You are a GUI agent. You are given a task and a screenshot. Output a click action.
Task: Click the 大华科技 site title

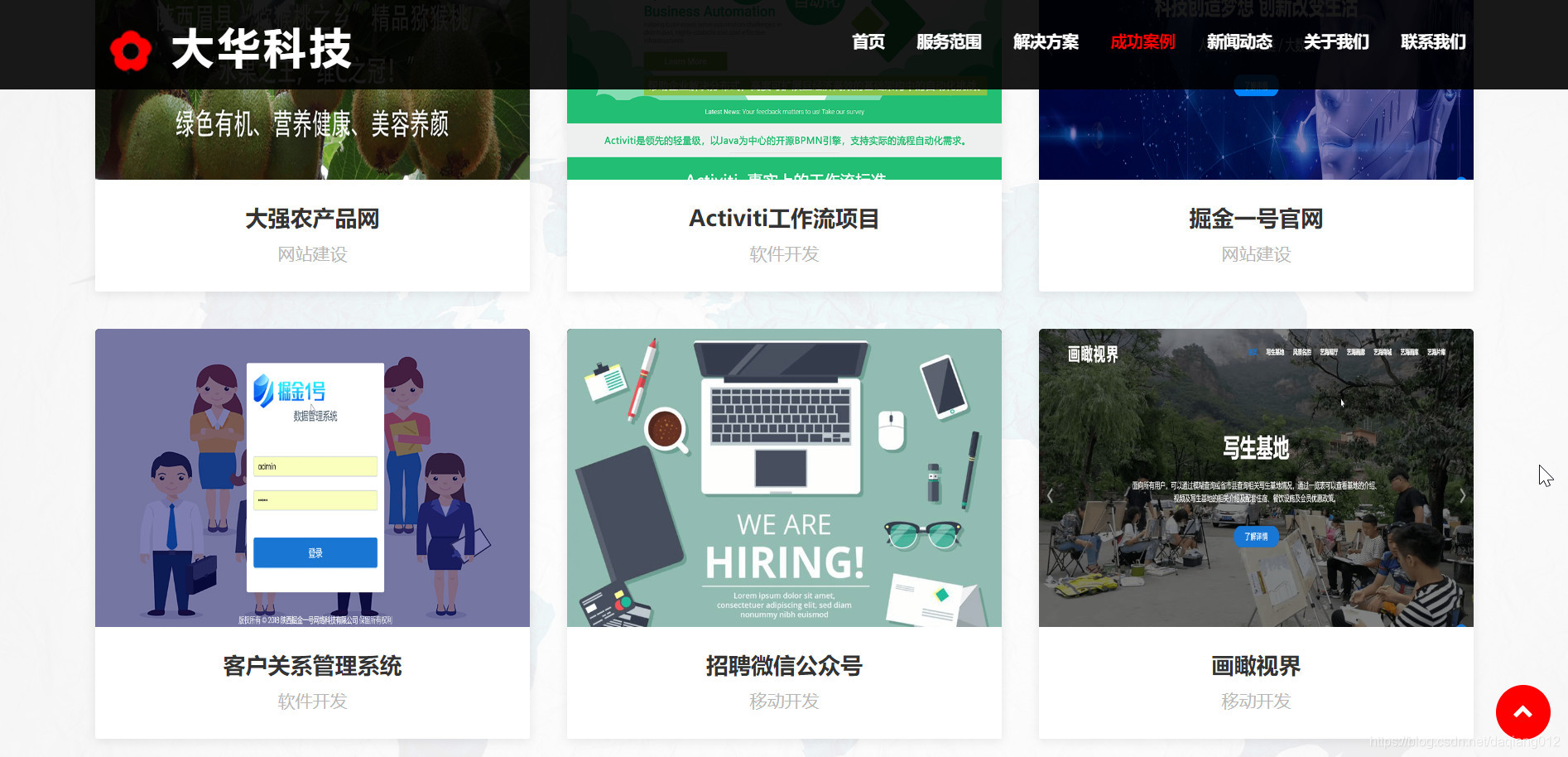click(x=262, y=49)
